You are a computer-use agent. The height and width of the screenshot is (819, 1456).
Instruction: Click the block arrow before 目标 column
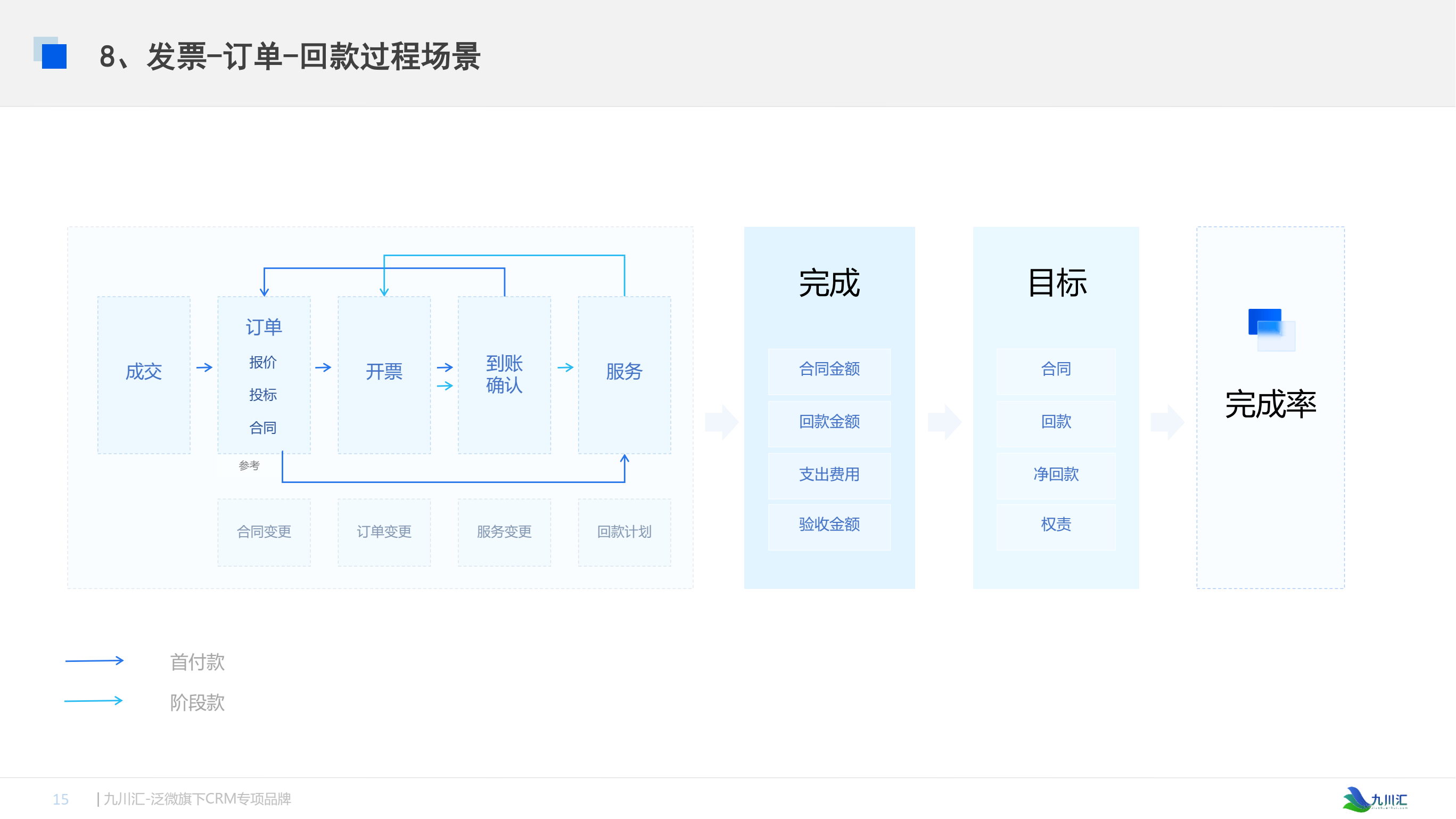click(944, 422)
